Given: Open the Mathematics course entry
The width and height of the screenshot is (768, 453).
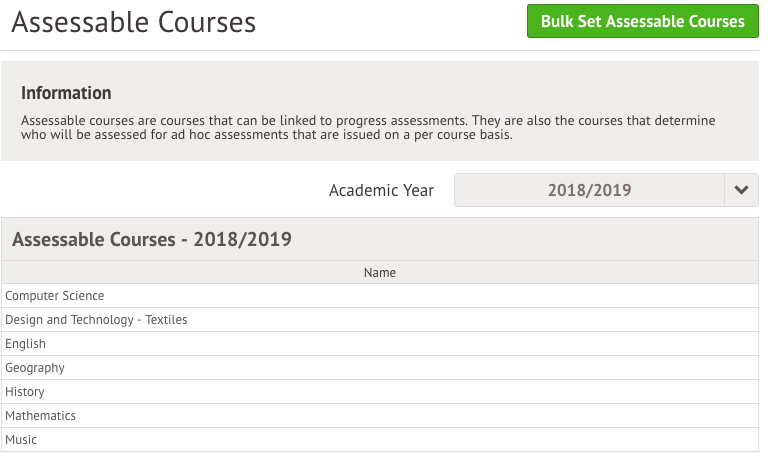Looking at the screenshot, I should coord(380,416).
